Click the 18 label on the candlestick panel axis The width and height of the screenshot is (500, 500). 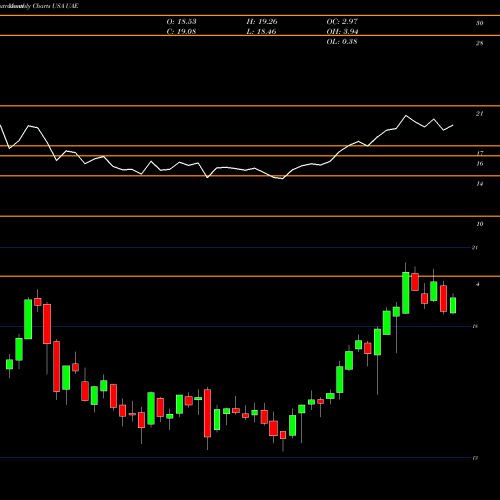pos(475,326)
